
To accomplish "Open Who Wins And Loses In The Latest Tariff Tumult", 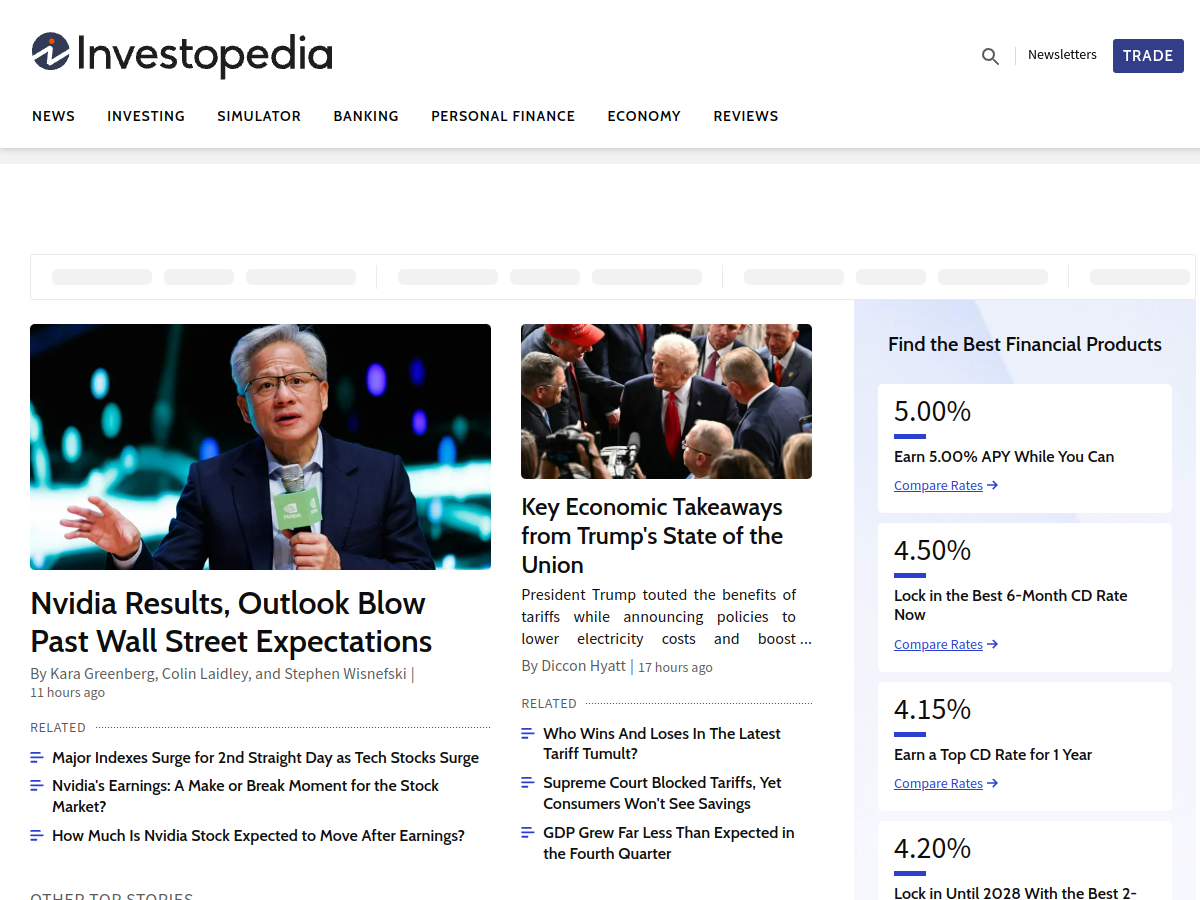I will coord(662,744).
